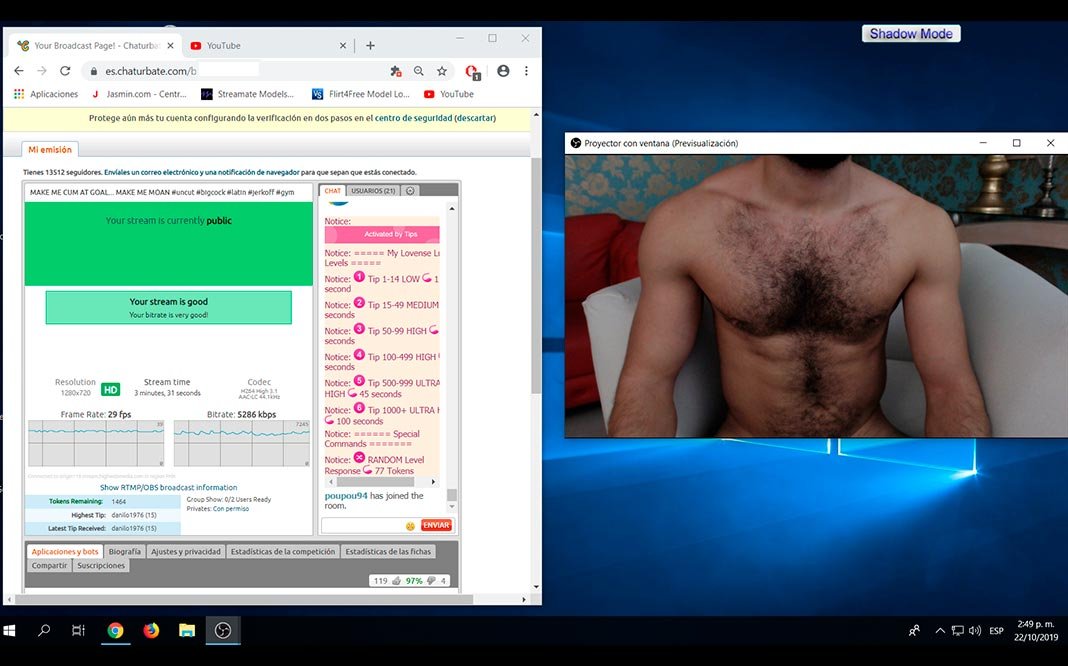This screenshot has height=666, width=1068.
Task: Click the Chrome back arrow
Action: pyautogui.click(x=18, y=71)
